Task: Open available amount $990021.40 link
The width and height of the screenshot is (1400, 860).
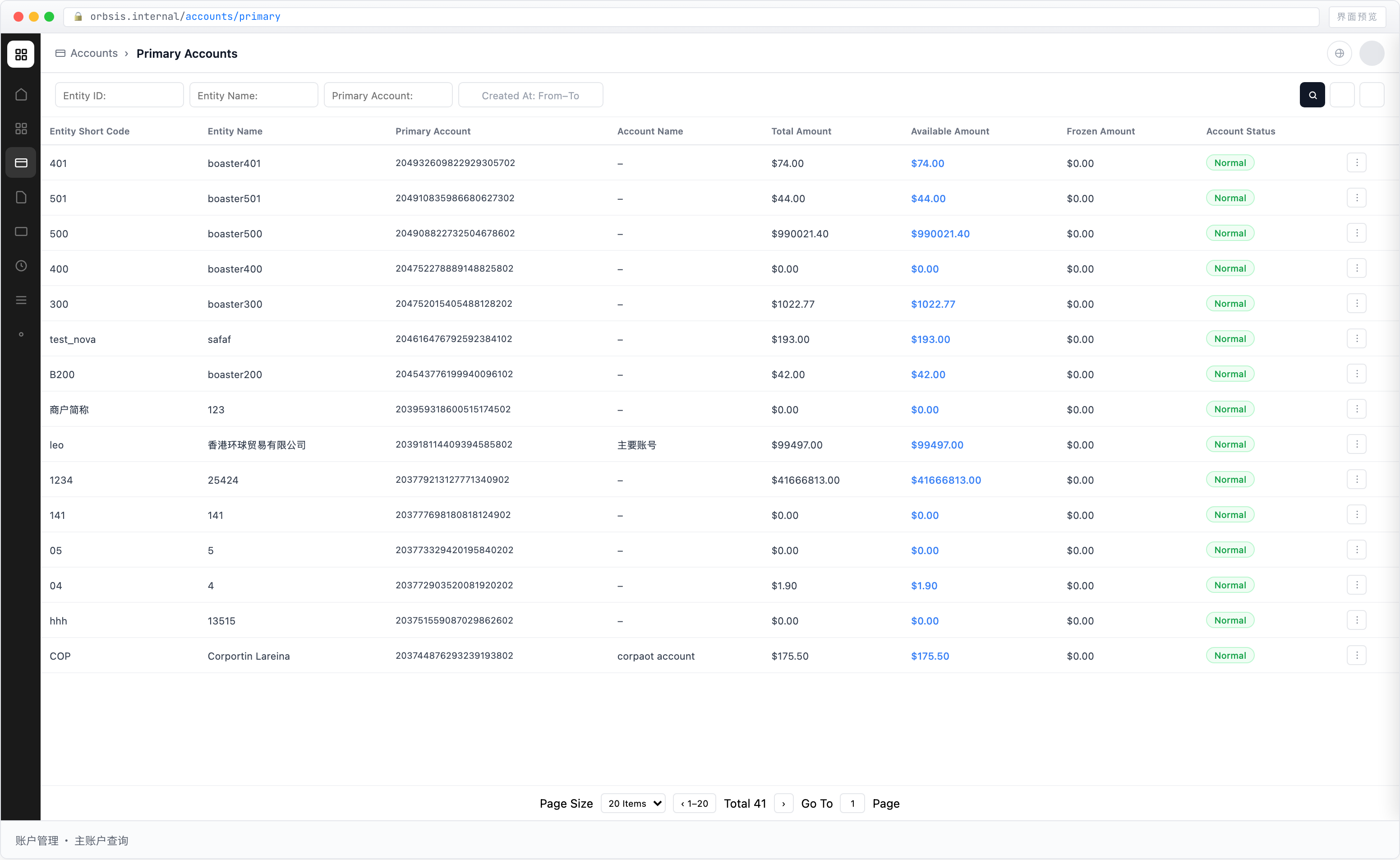Action: tap(941, 234)
